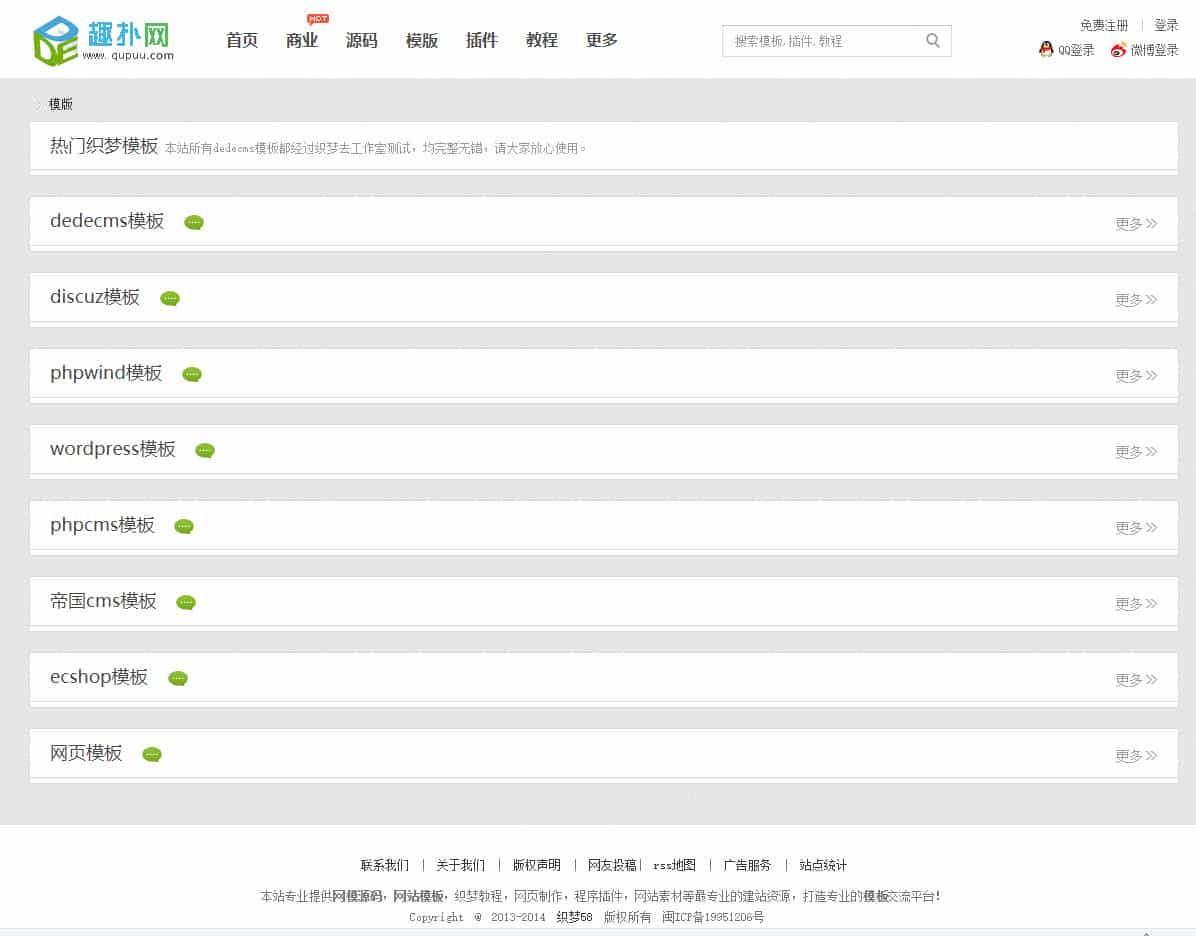
Task: Click the 热门织梦模板 heading
Action: 104,146
